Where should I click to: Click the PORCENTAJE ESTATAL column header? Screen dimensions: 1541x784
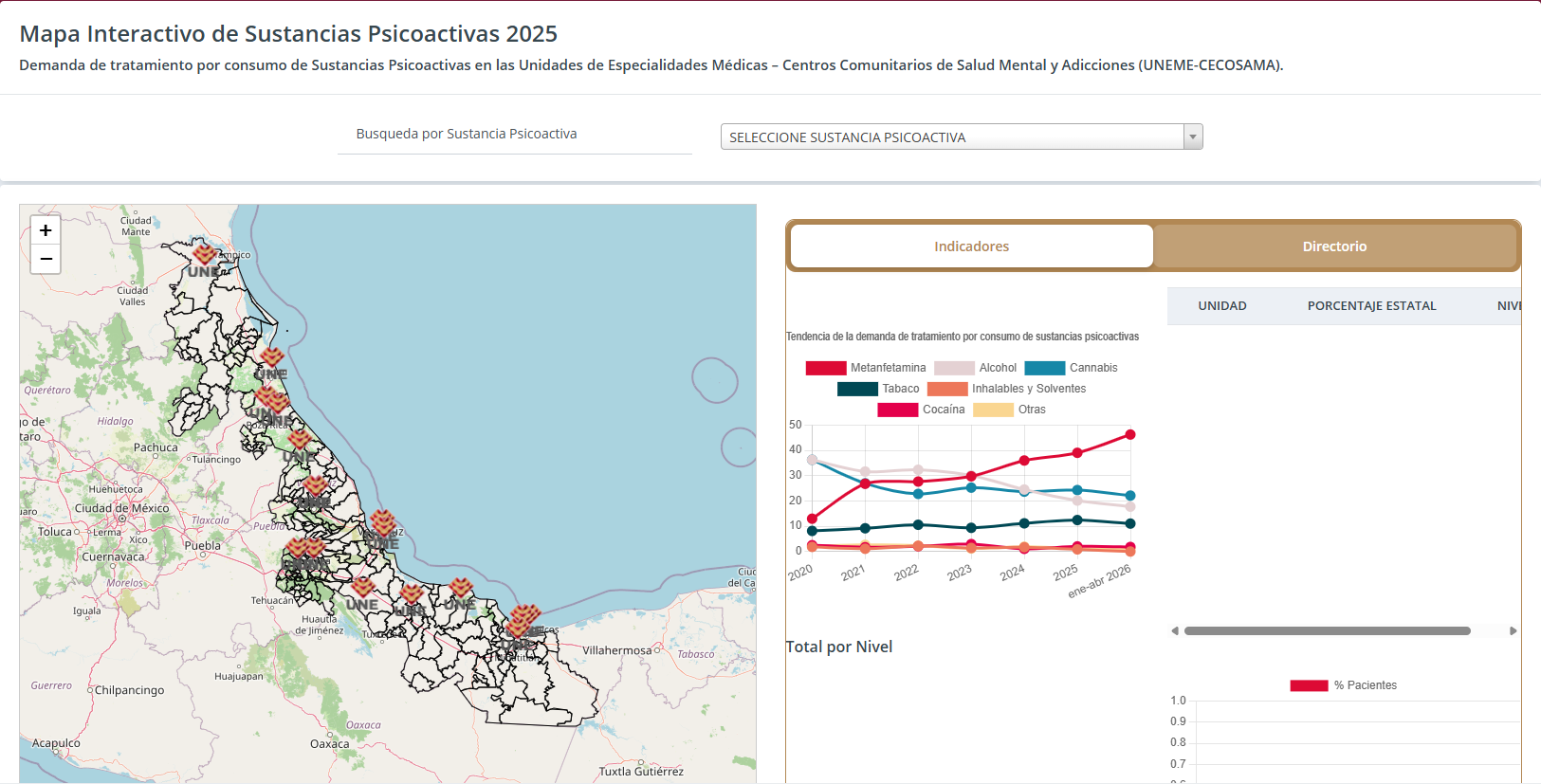[x=1371, y=306]
